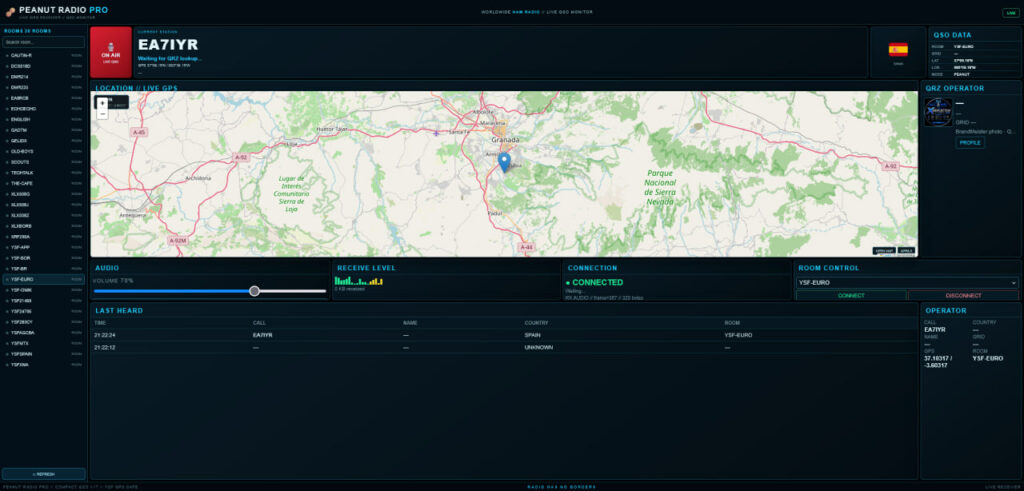Click the red ON AIR microphone icon
The height and width of the screenshot is (491, 1024).
coord(110,47)
